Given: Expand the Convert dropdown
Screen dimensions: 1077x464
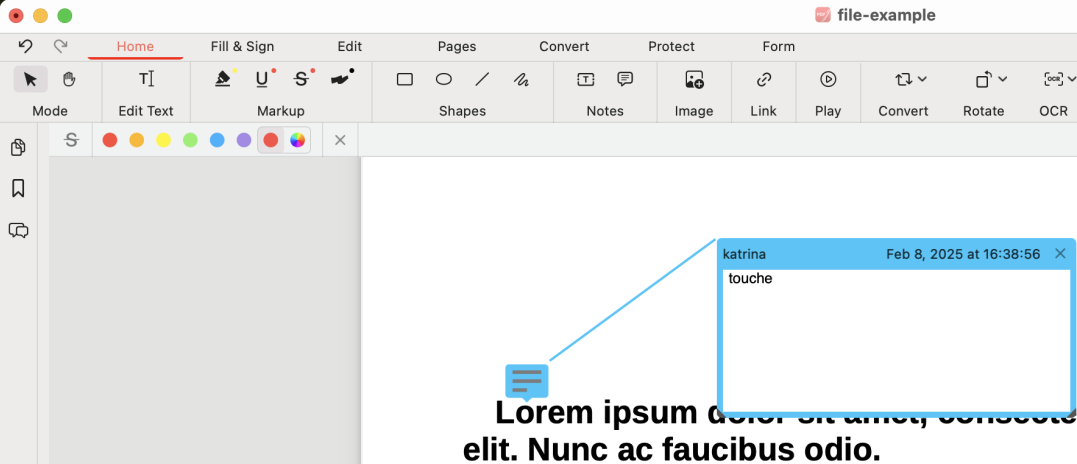Looking at the screenshot, I should click(910, 79).
